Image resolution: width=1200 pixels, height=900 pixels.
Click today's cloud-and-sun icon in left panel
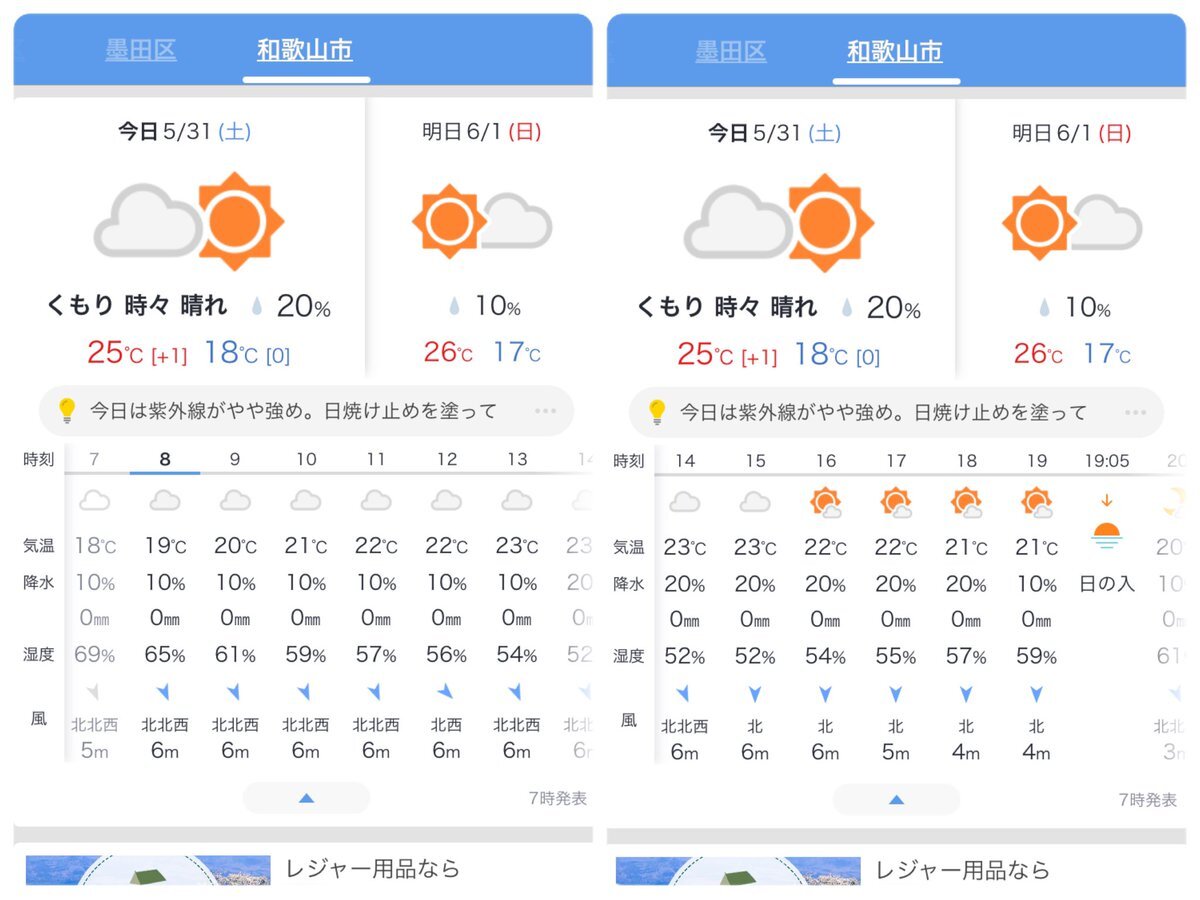pyautogui.click(x=189, y=221)
